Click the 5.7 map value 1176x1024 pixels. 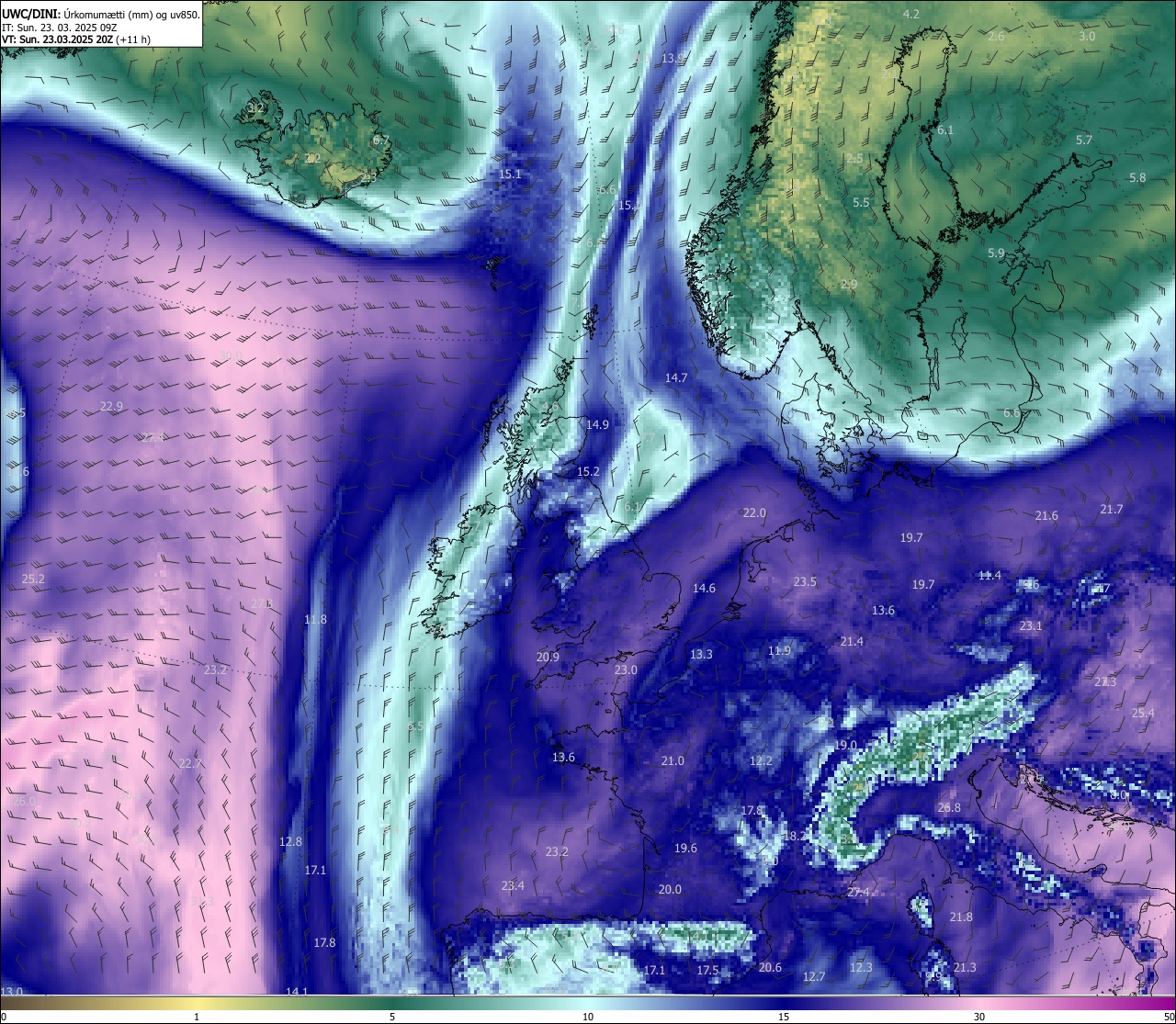coord(1084,140)
